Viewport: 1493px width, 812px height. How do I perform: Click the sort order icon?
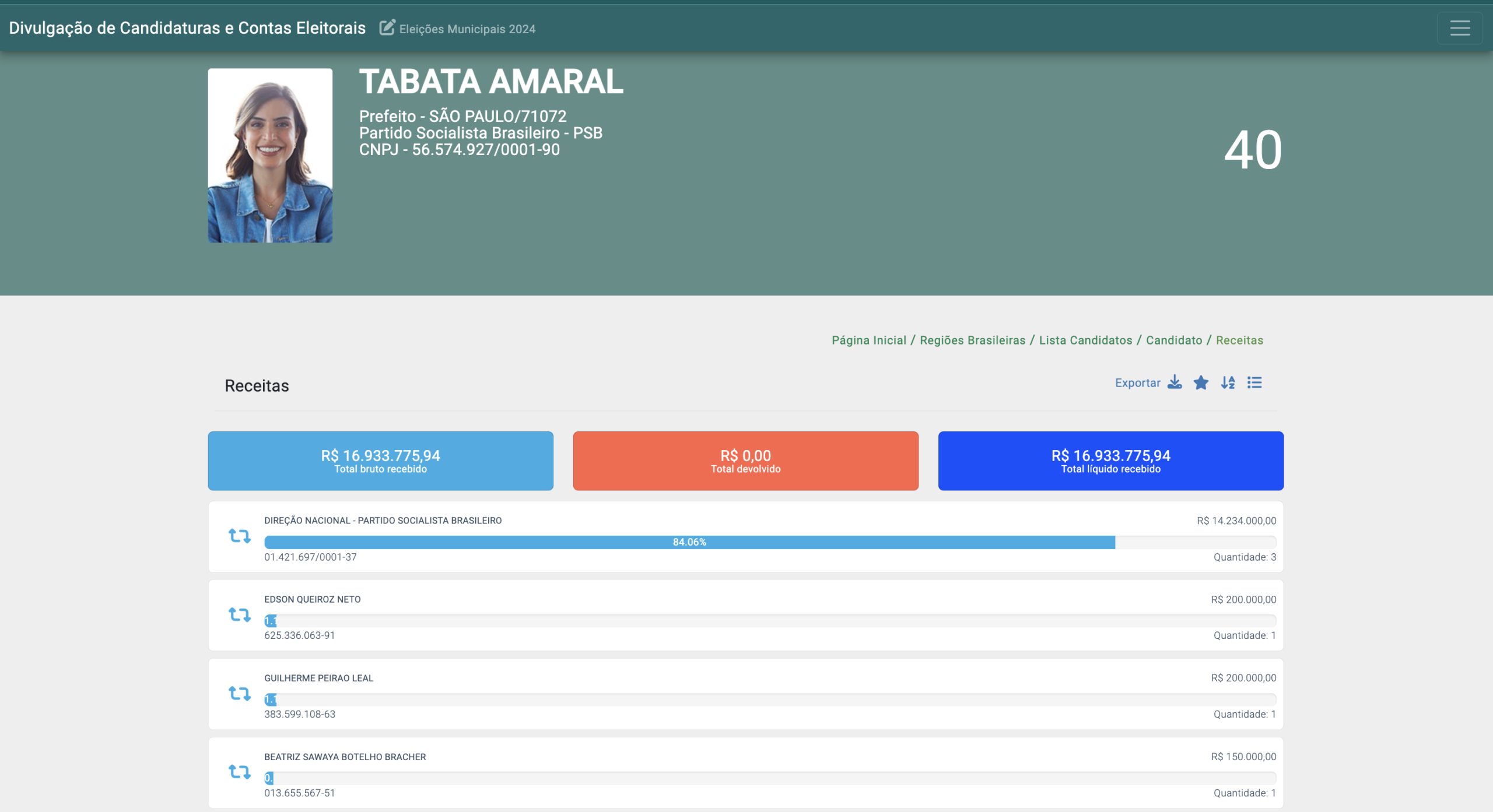click(x=1228, y=382)
